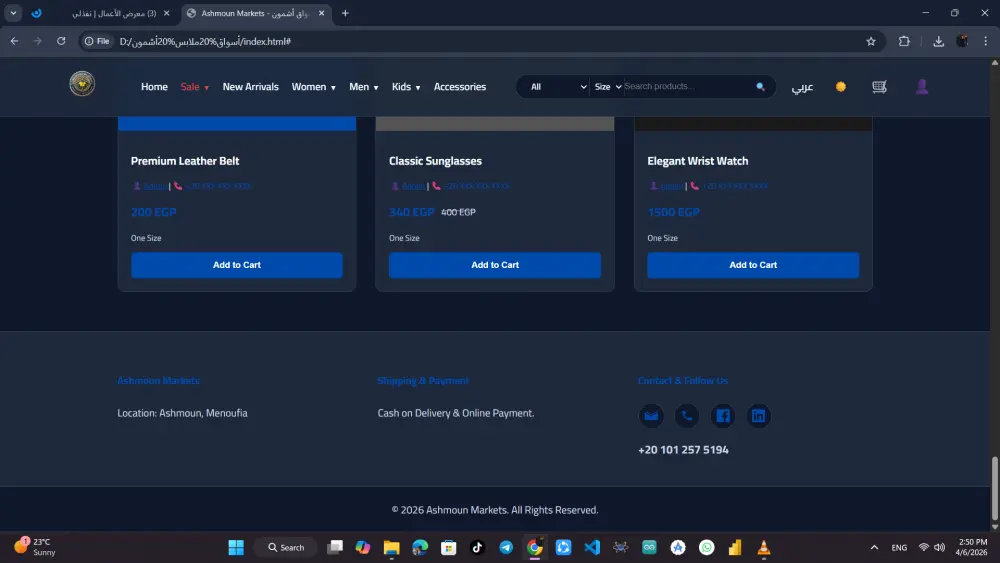Click the +20 101 257 5194 number
The image size is (1000, 563).
[x=683, y=450]
